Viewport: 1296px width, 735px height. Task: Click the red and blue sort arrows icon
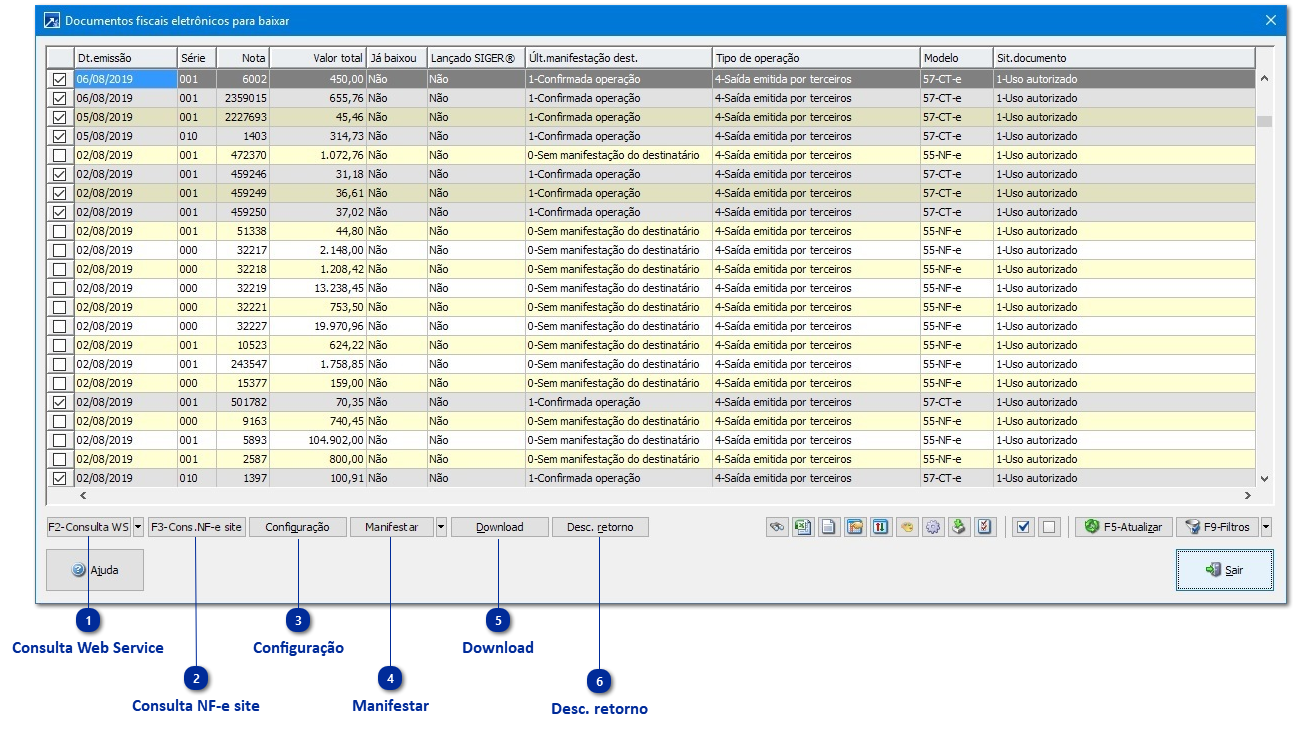click(x=881, y=527)
